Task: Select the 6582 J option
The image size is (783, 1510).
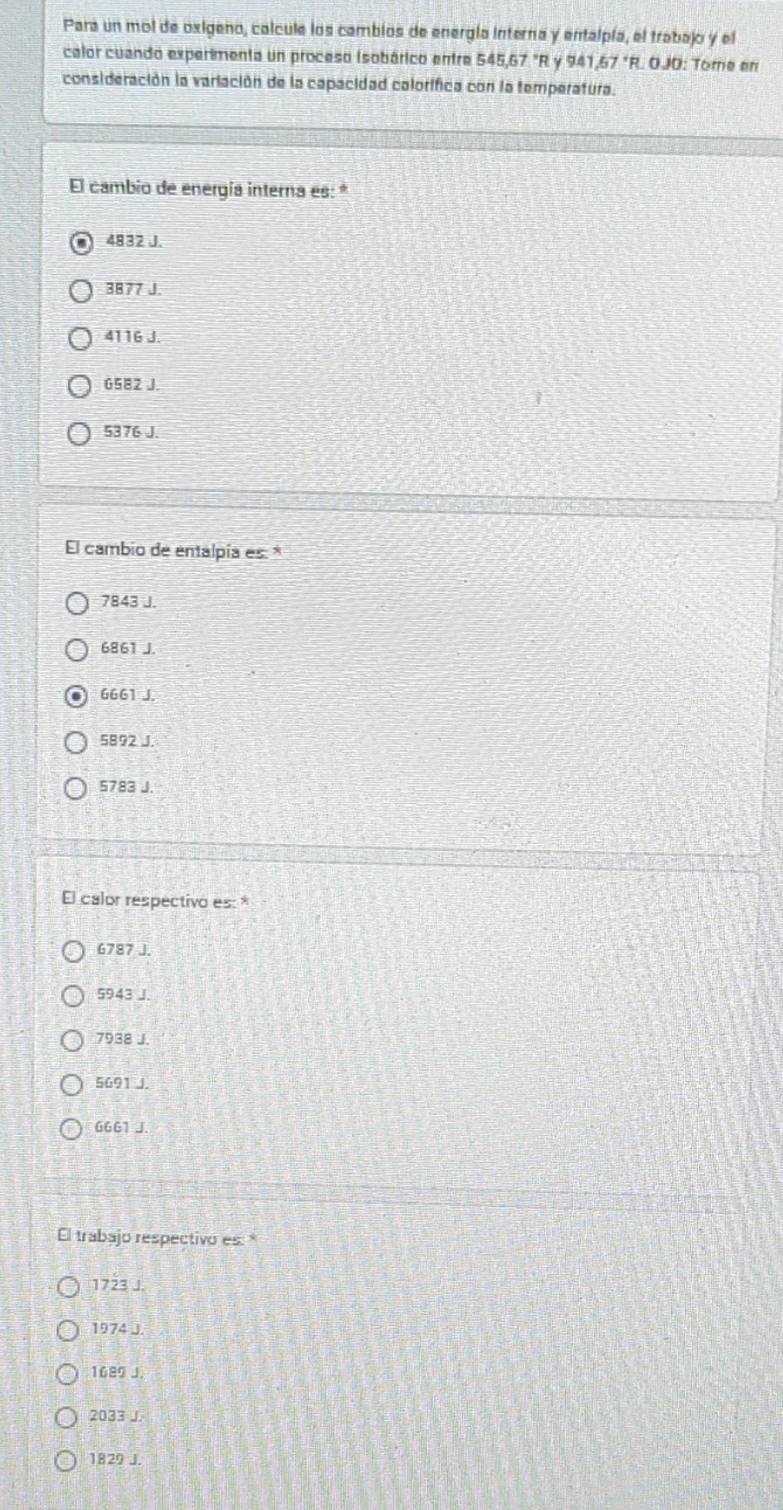Action: [x=79, y=386]
